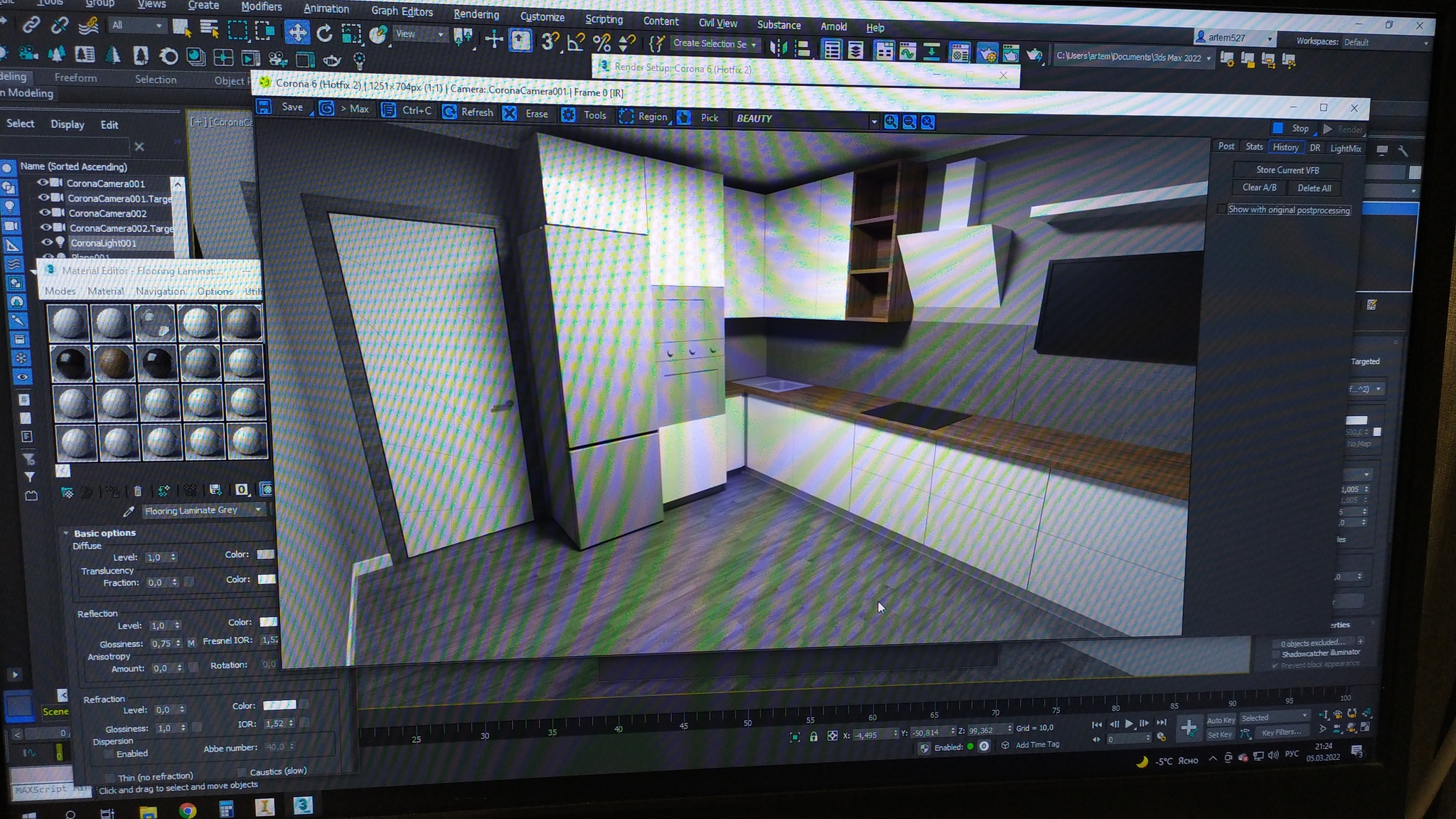Toggle visibility of CoronaLight001

click(x=48, y=242)
